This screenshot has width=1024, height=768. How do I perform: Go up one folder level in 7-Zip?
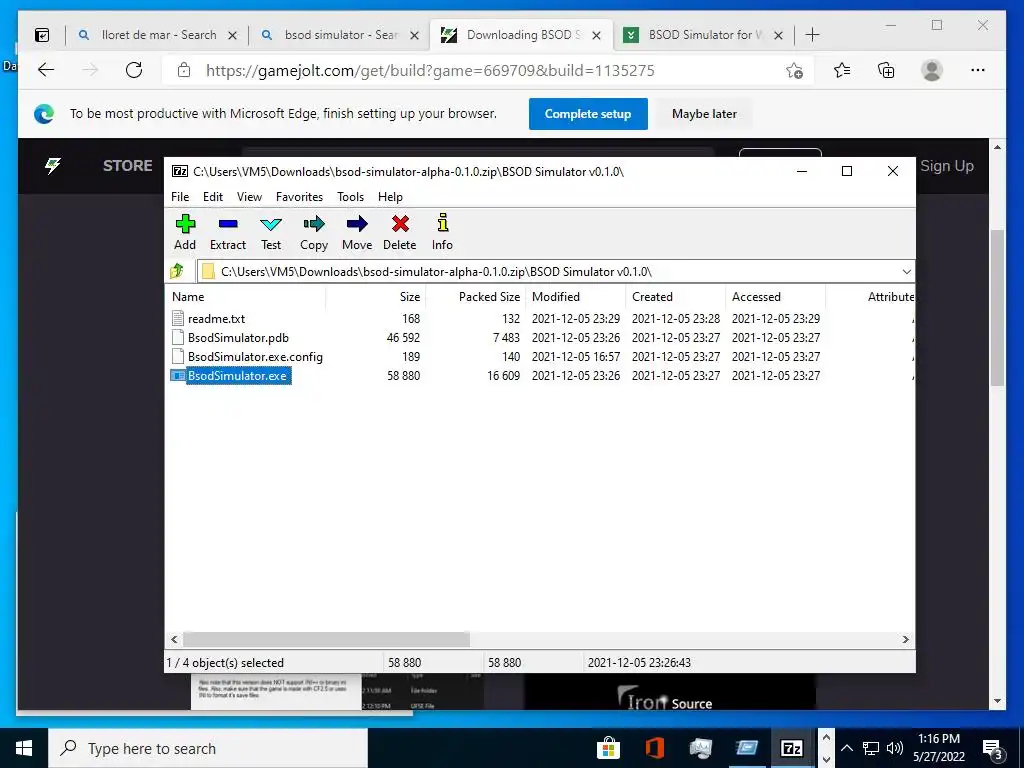[177, 271]
